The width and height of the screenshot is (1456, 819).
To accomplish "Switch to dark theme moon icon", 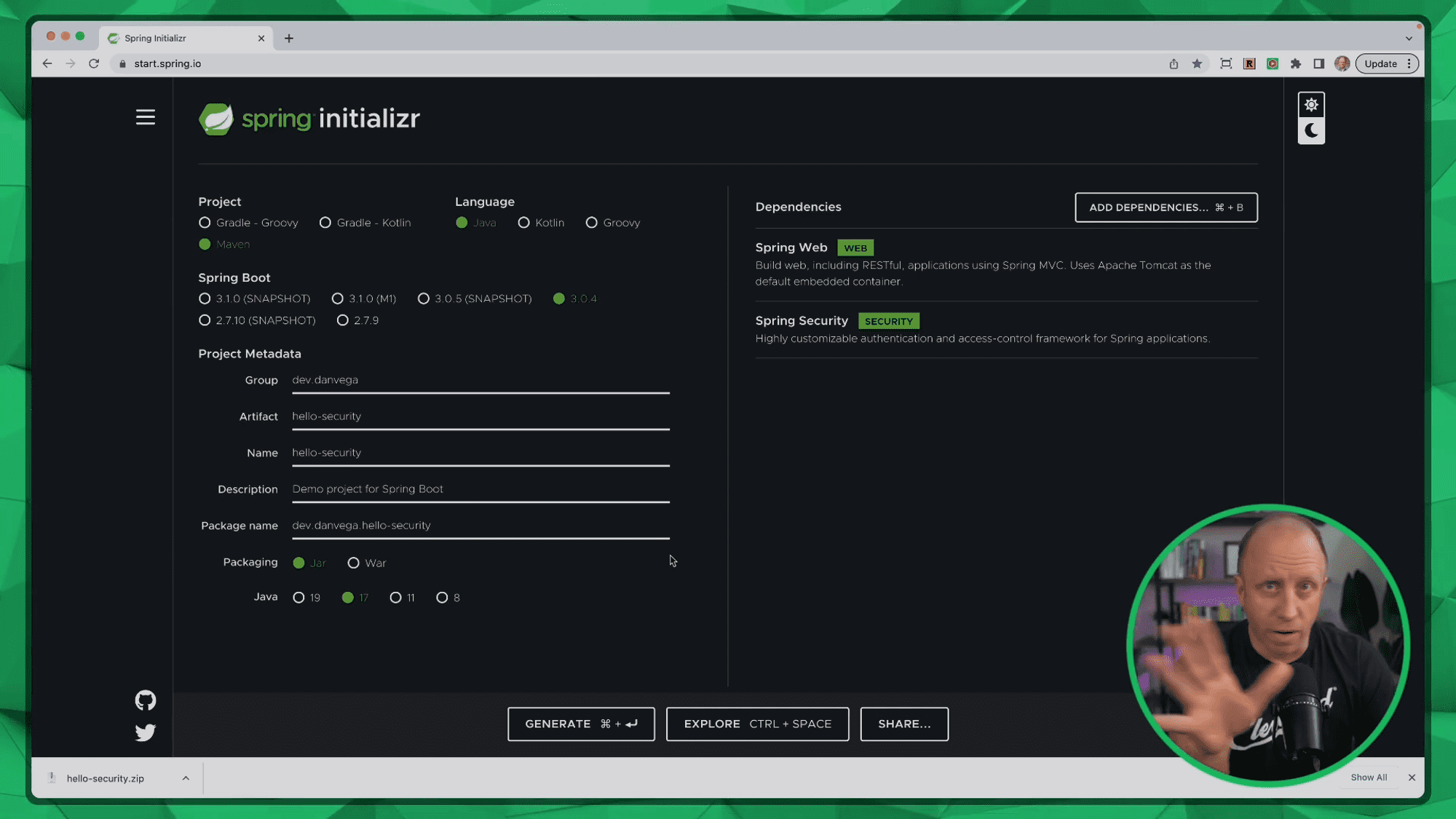I will click(x=1311, y=131).
